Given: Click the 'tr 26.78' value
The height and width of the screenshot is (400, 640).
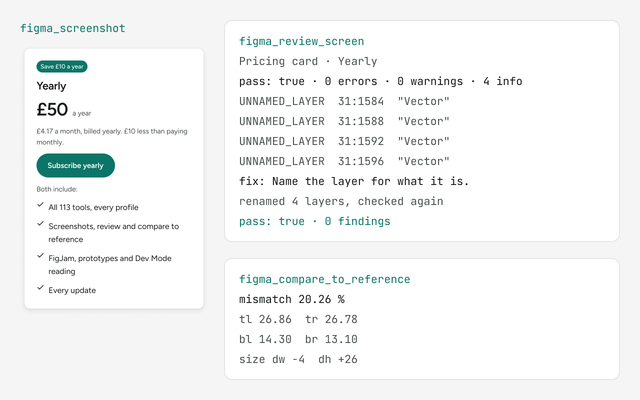Looking at the screenshot, I should 331,319.
